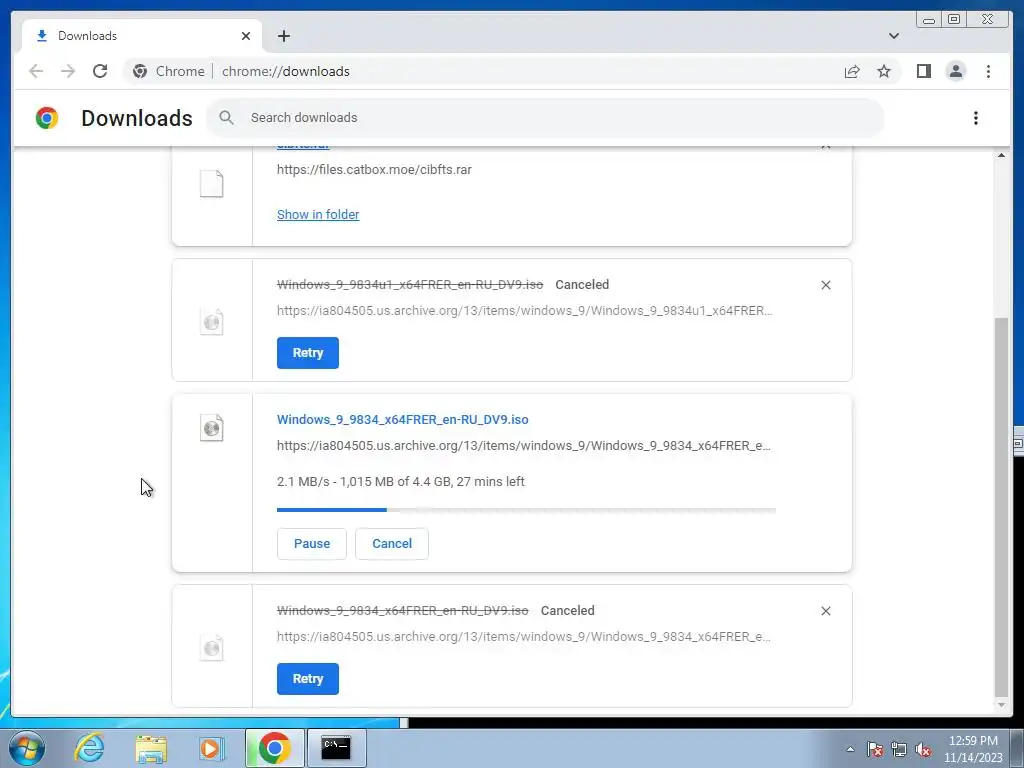Open Windows Explorer from taskbar
The height and width of the screenshot is (768, 1024).
coord(151,749)
